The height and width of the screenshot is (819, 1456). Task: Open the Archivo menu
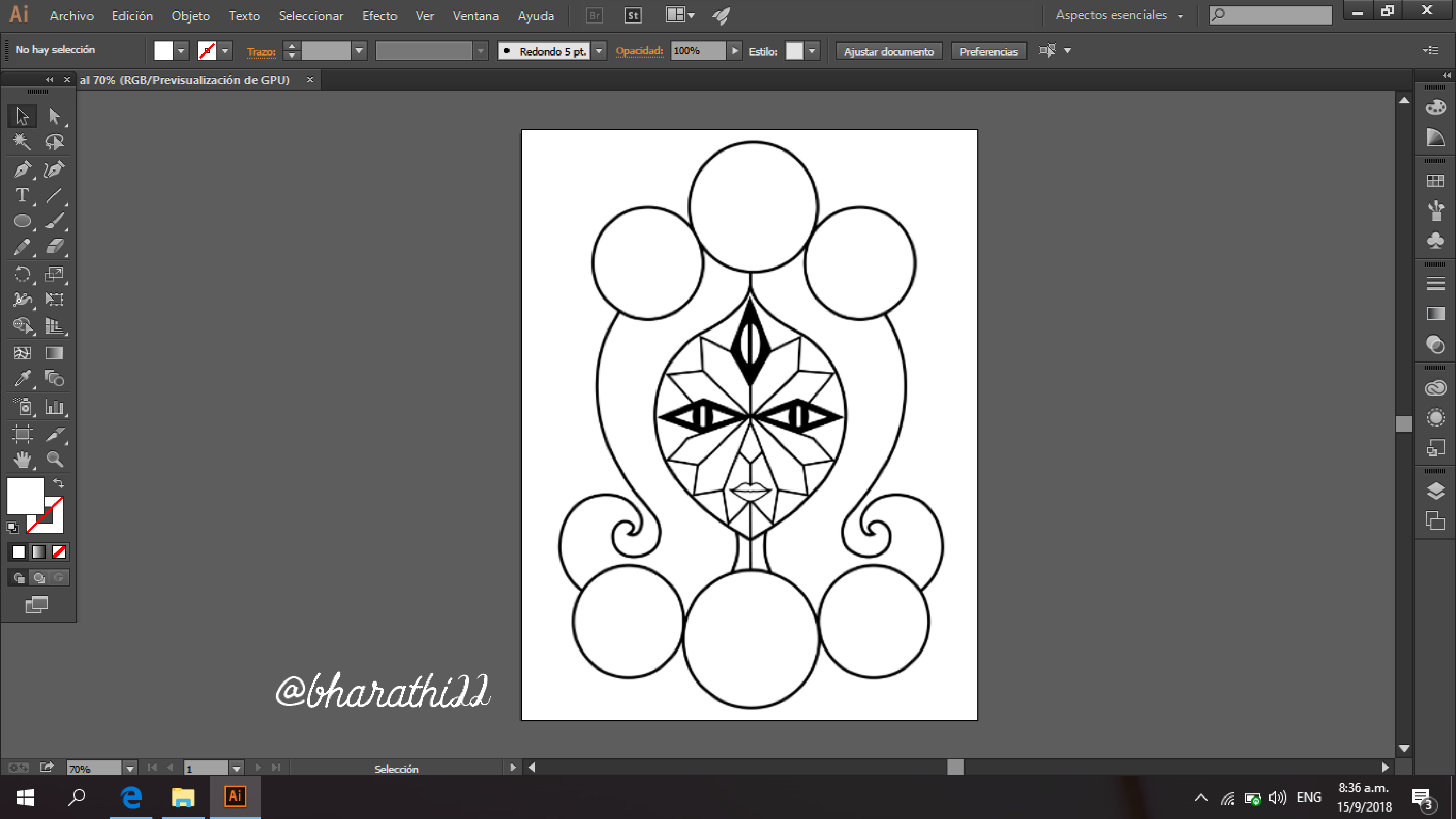pos(72,16)
